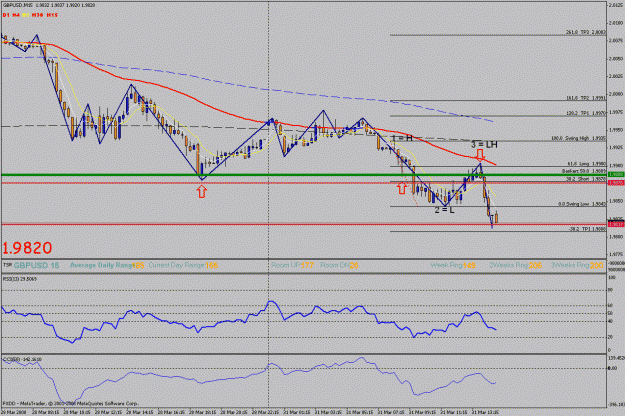Click the current-price red tag on the right axis
This screenshot has width=625, height=416.
616,224
